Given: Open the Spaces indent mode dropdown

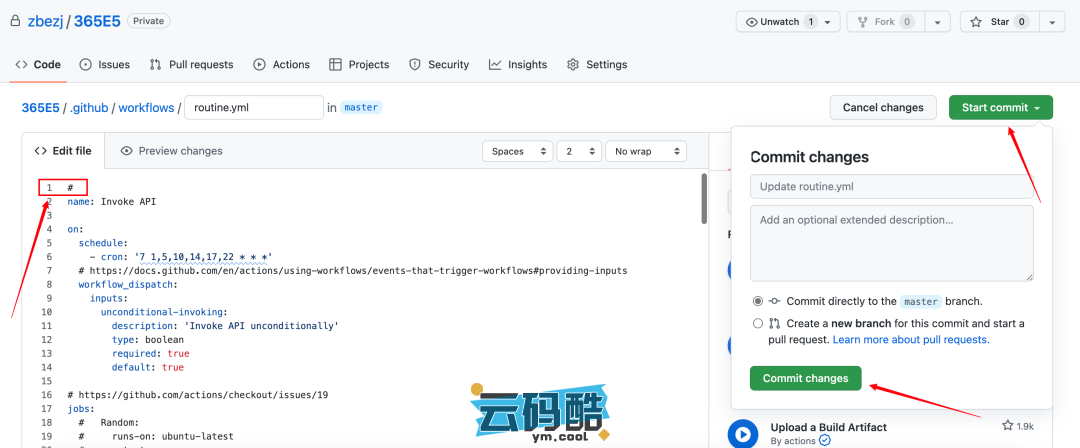Looking at the screenshot, I should [x=517, y=151].
